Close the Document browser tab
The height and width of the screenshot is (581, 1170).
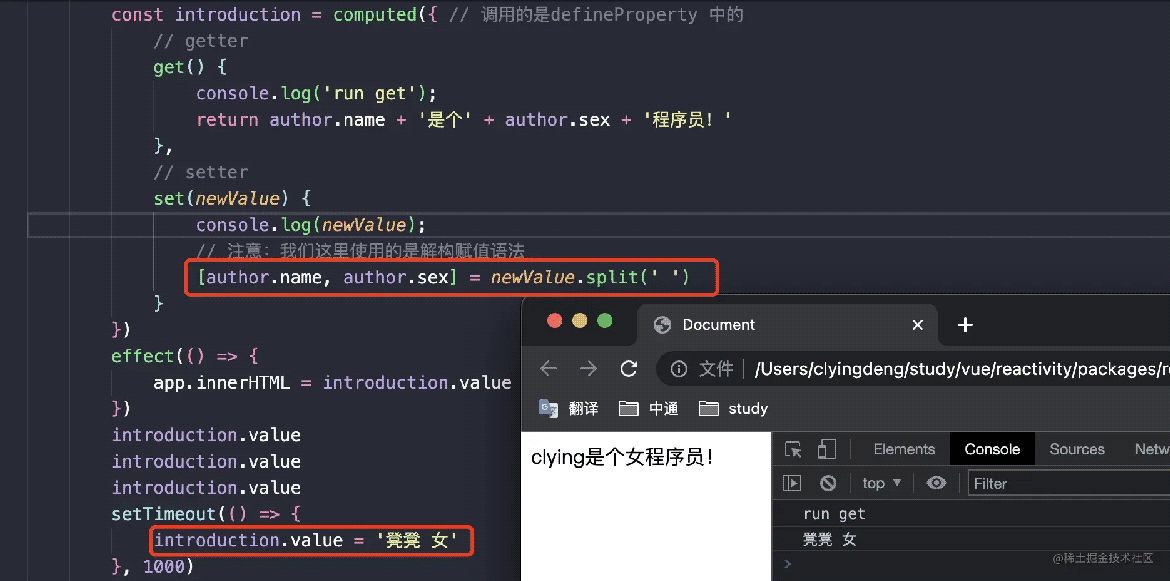click(x=918, y=325)
